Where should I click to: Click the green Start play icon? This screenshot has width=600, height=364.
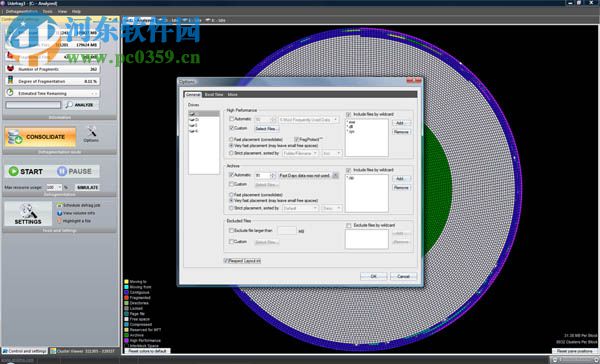click(14, 171)
